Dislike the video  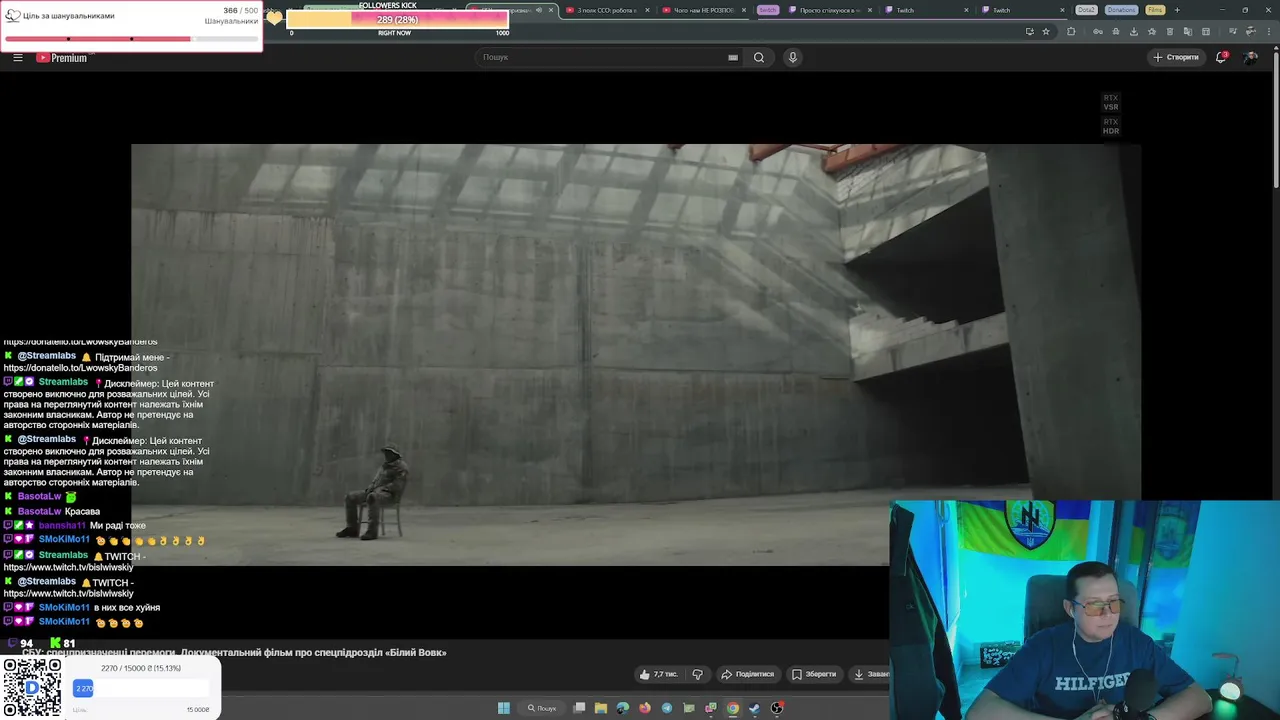(x=698, y=674)
